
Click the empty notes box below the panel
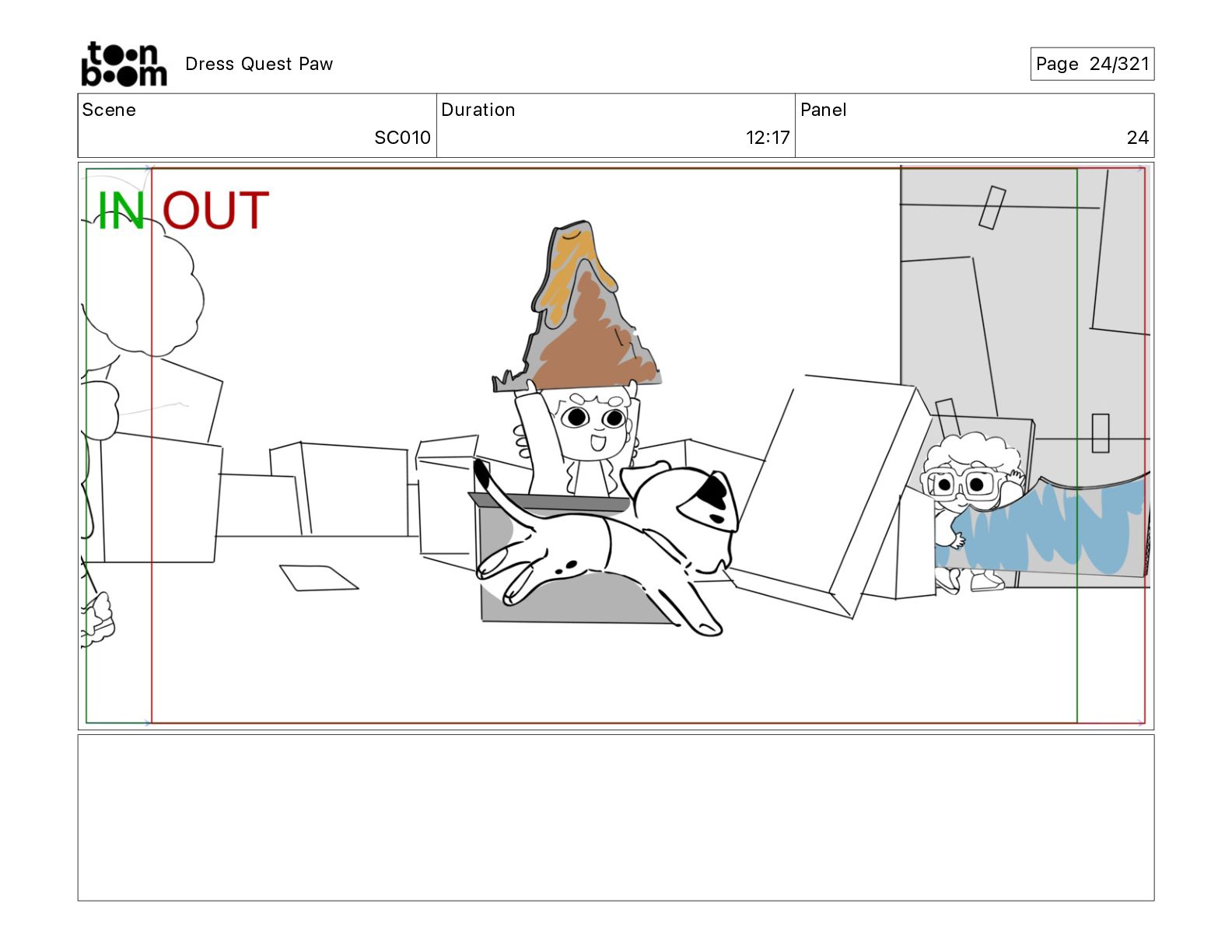(x=616, y=817)
